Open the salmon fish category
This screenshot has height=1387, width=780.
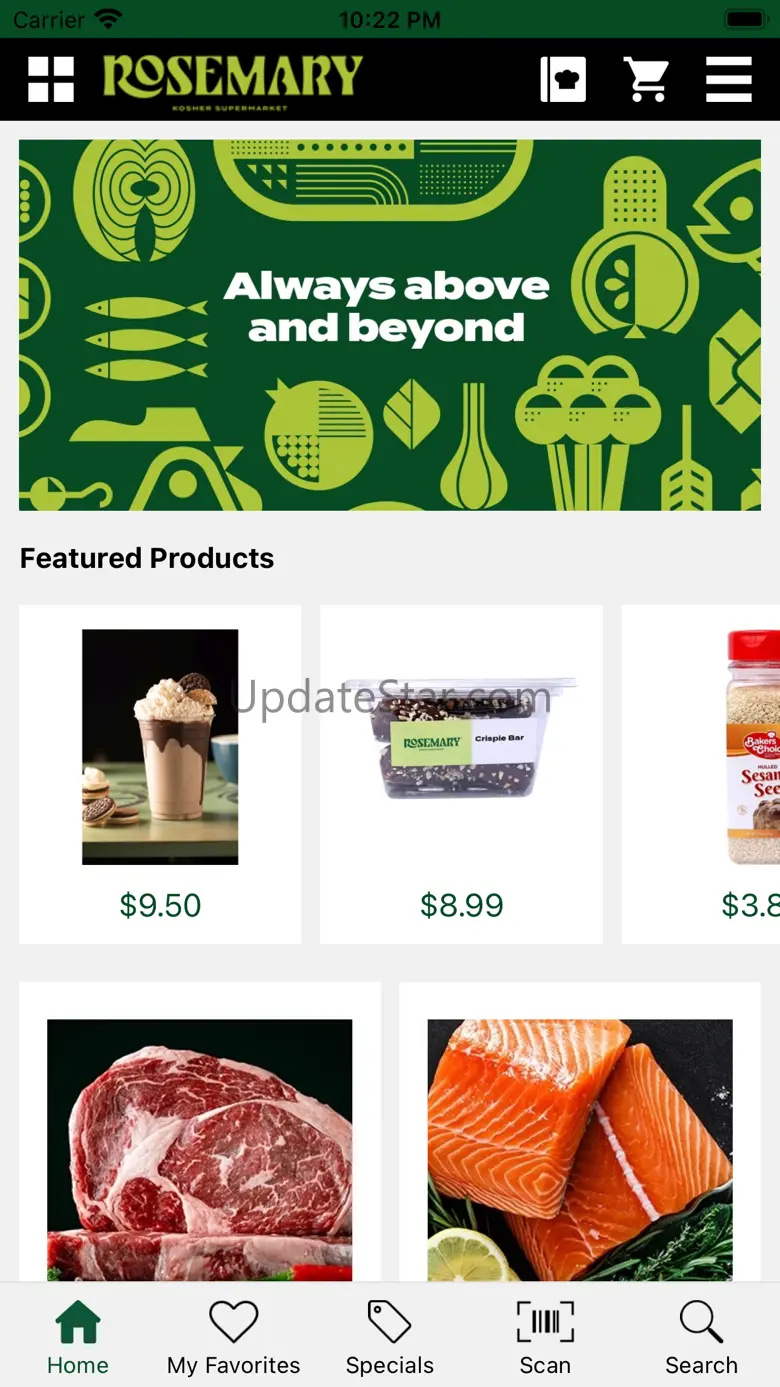tap(580, 1132)
